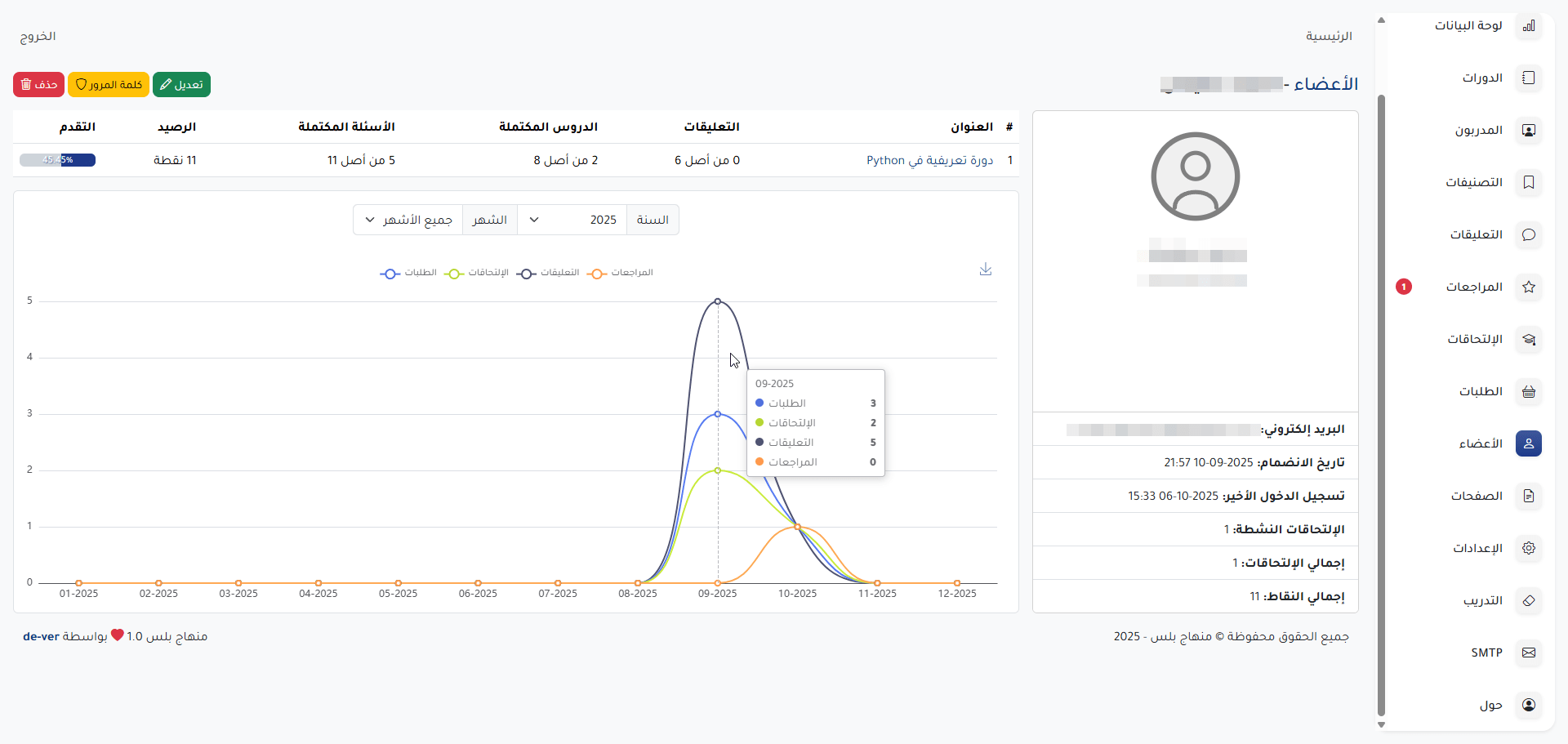Toggle the الطلبات series in chart legend
This screenshot has height=744, width=1568.
click(408, 273)
